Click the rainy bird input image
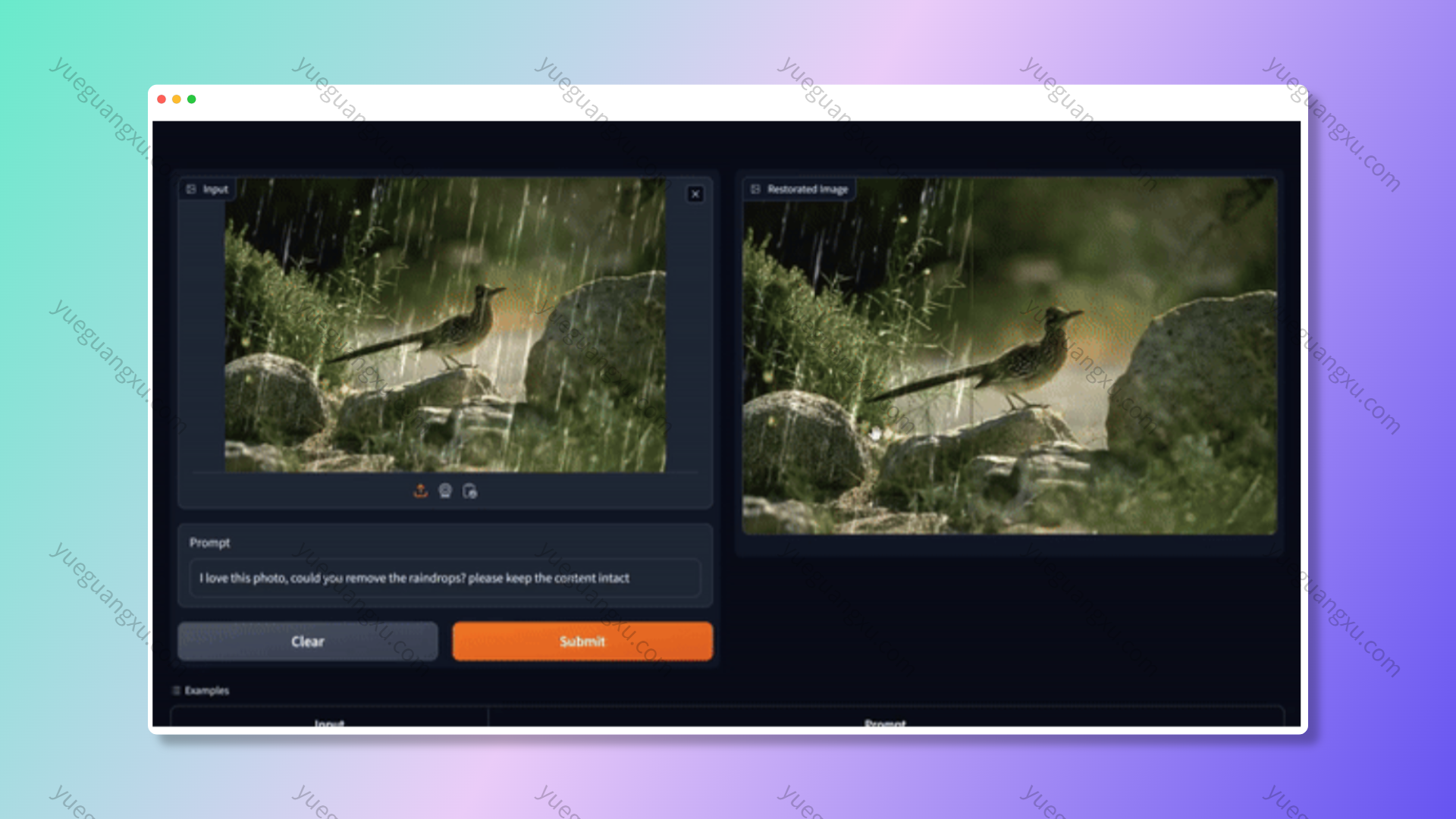This screenshot has width=1456, height=819. click(x=445, y=326)
